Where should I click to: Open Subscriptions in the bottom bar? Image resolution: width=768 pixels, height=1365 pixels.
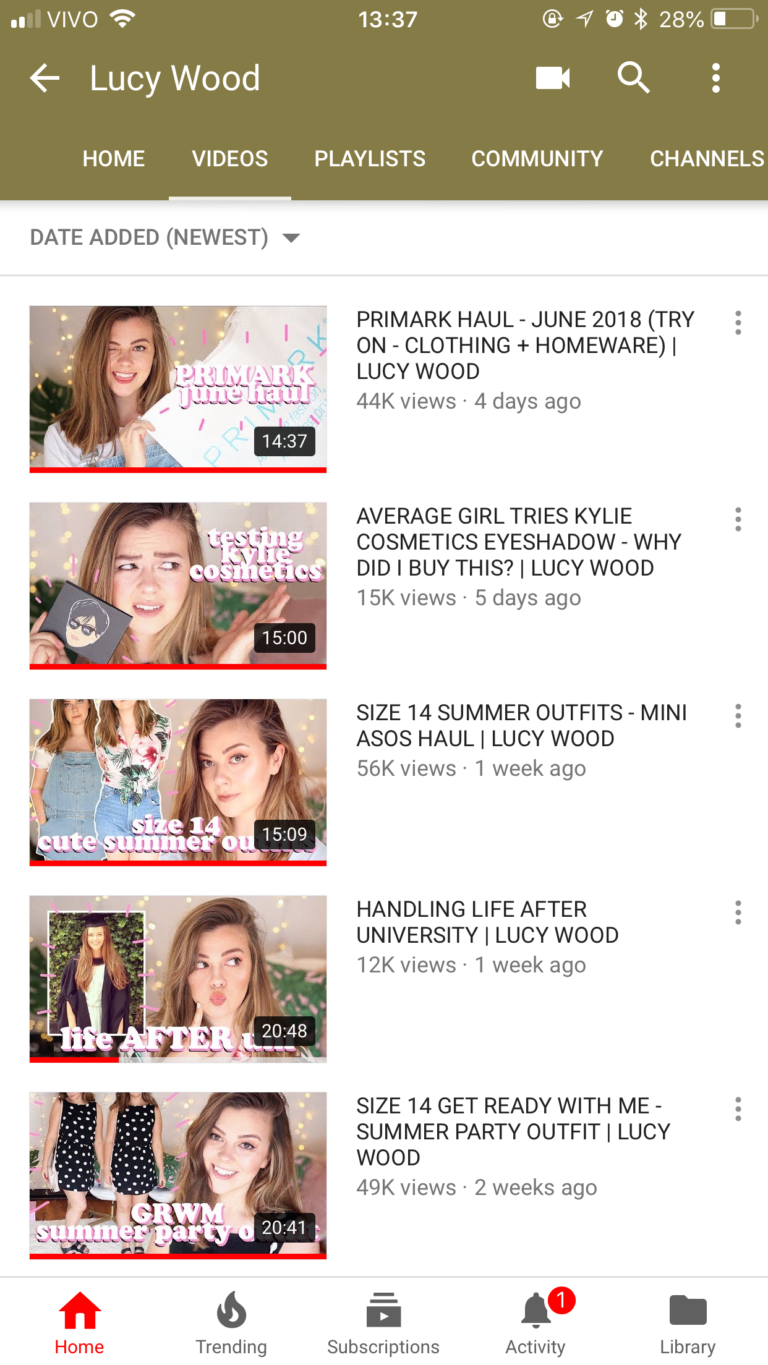(383, 1324)
